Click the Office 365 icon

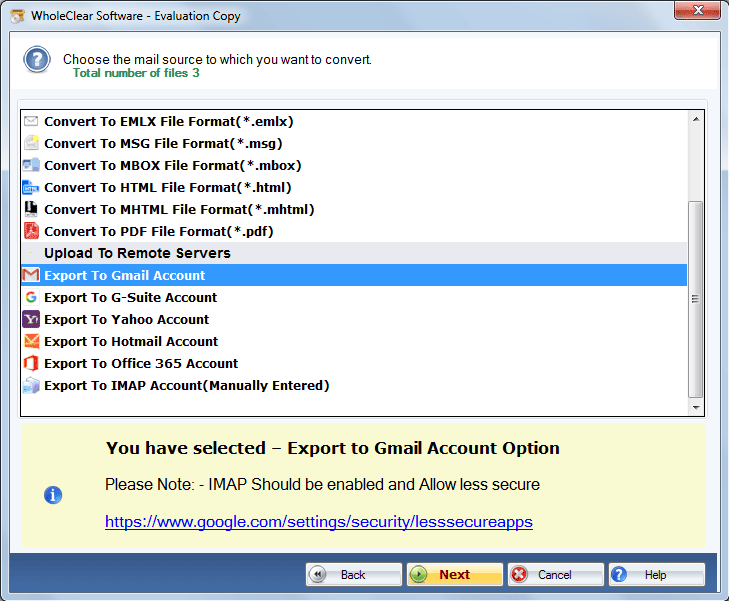coord(31,363)
